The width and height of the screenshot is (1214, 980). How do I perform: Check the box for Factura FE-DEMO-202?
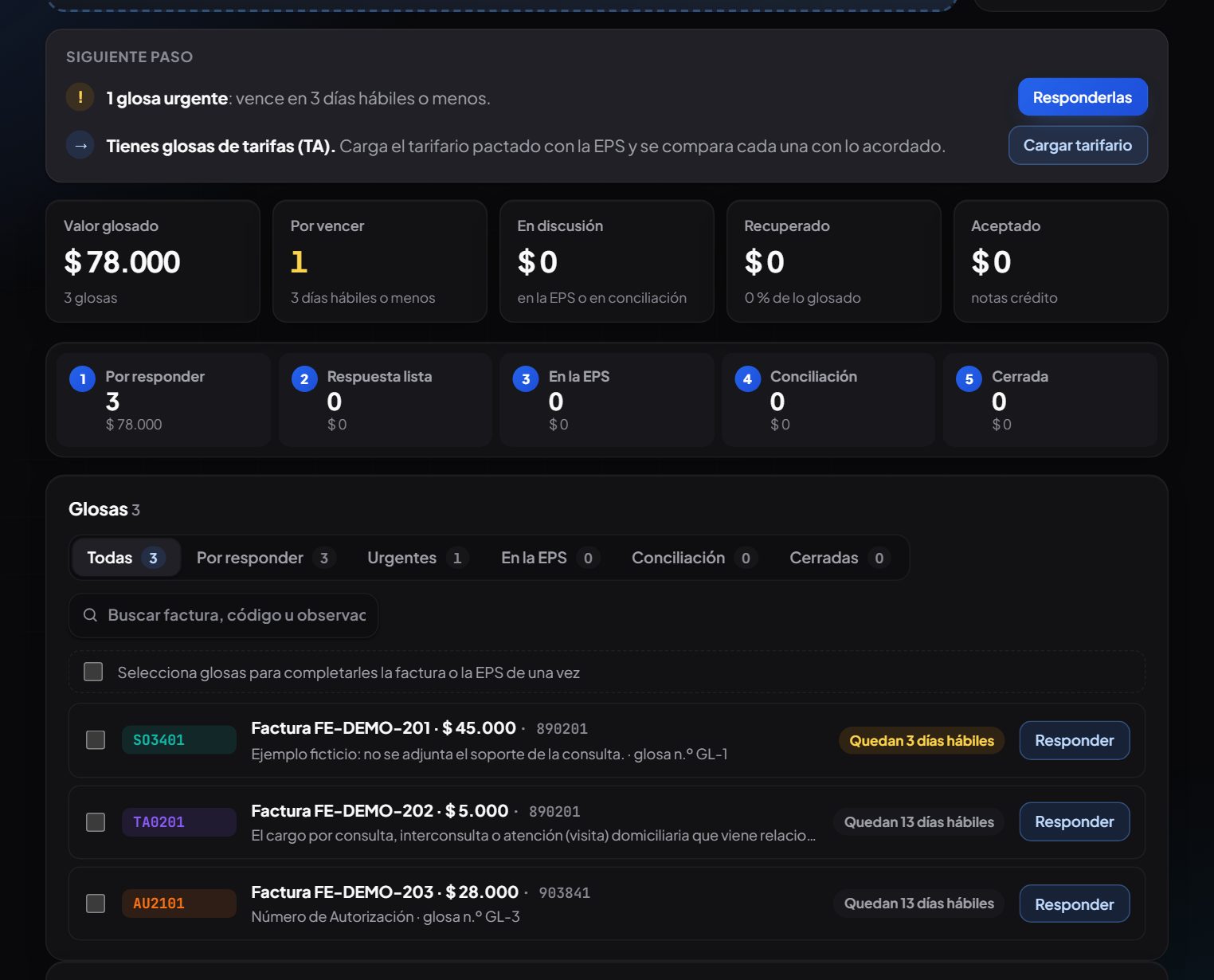click(x=96, y=821)
